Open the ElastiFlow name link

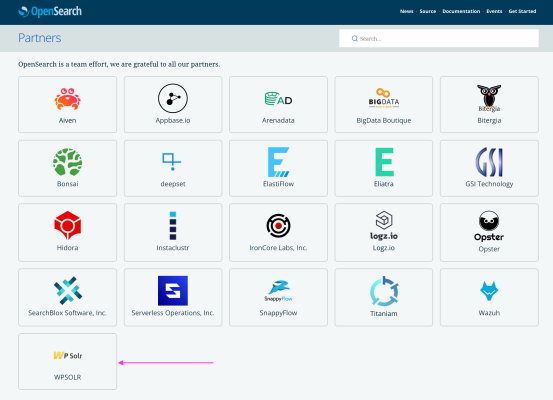pos(278,184)
